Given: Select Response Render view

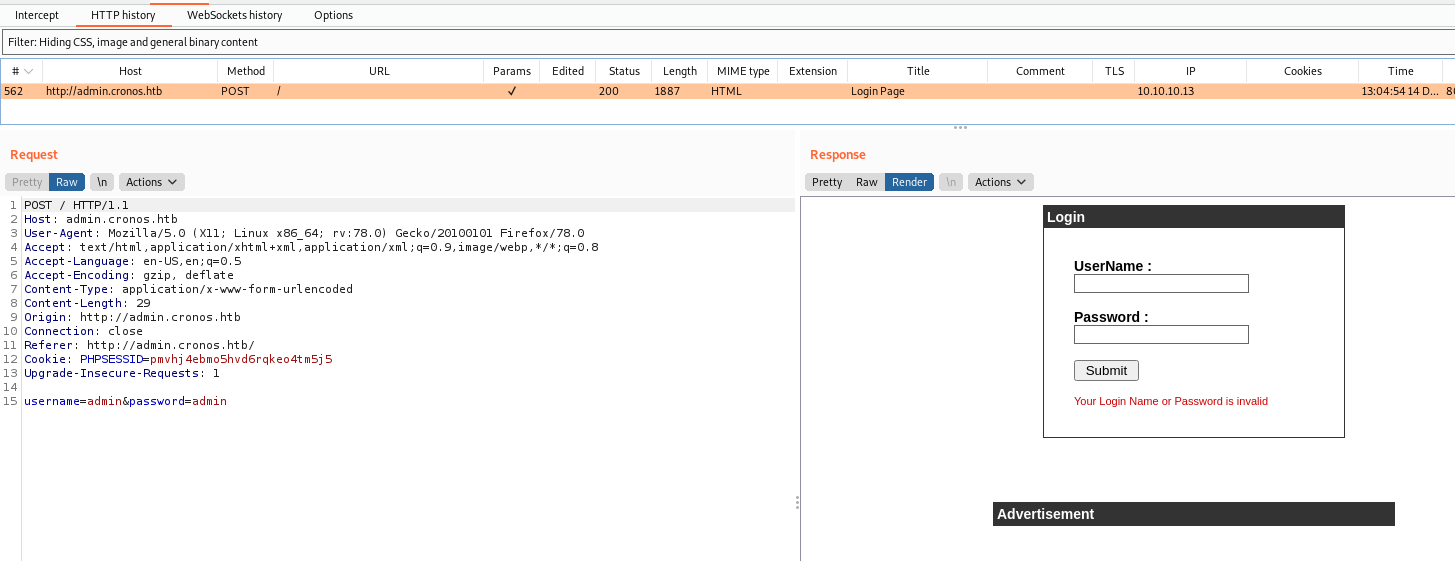Looking at the screenshot, I should (909, 182).
